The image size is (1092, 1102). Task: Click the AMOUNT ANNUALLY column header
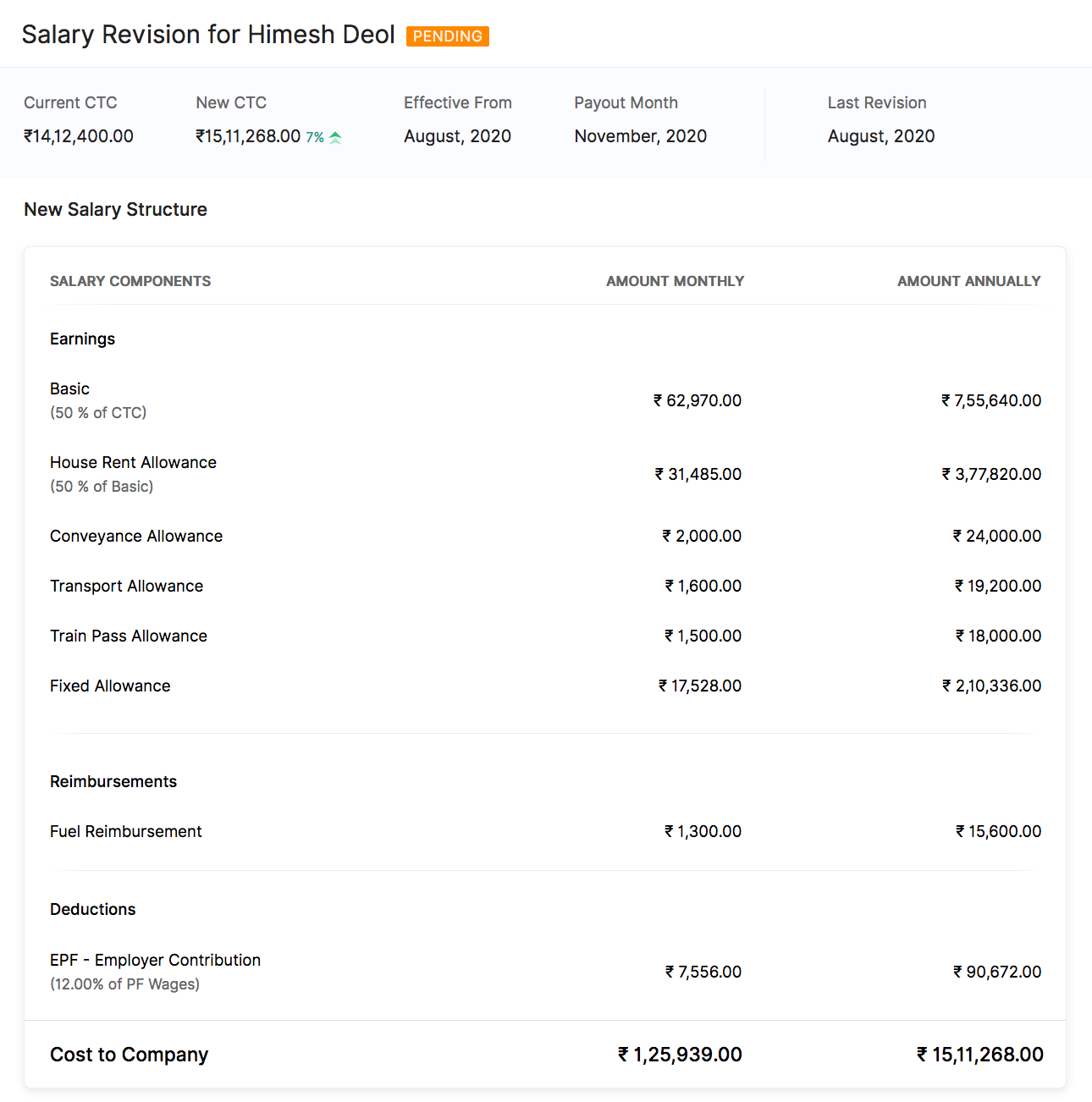click(x=969, y=281)
